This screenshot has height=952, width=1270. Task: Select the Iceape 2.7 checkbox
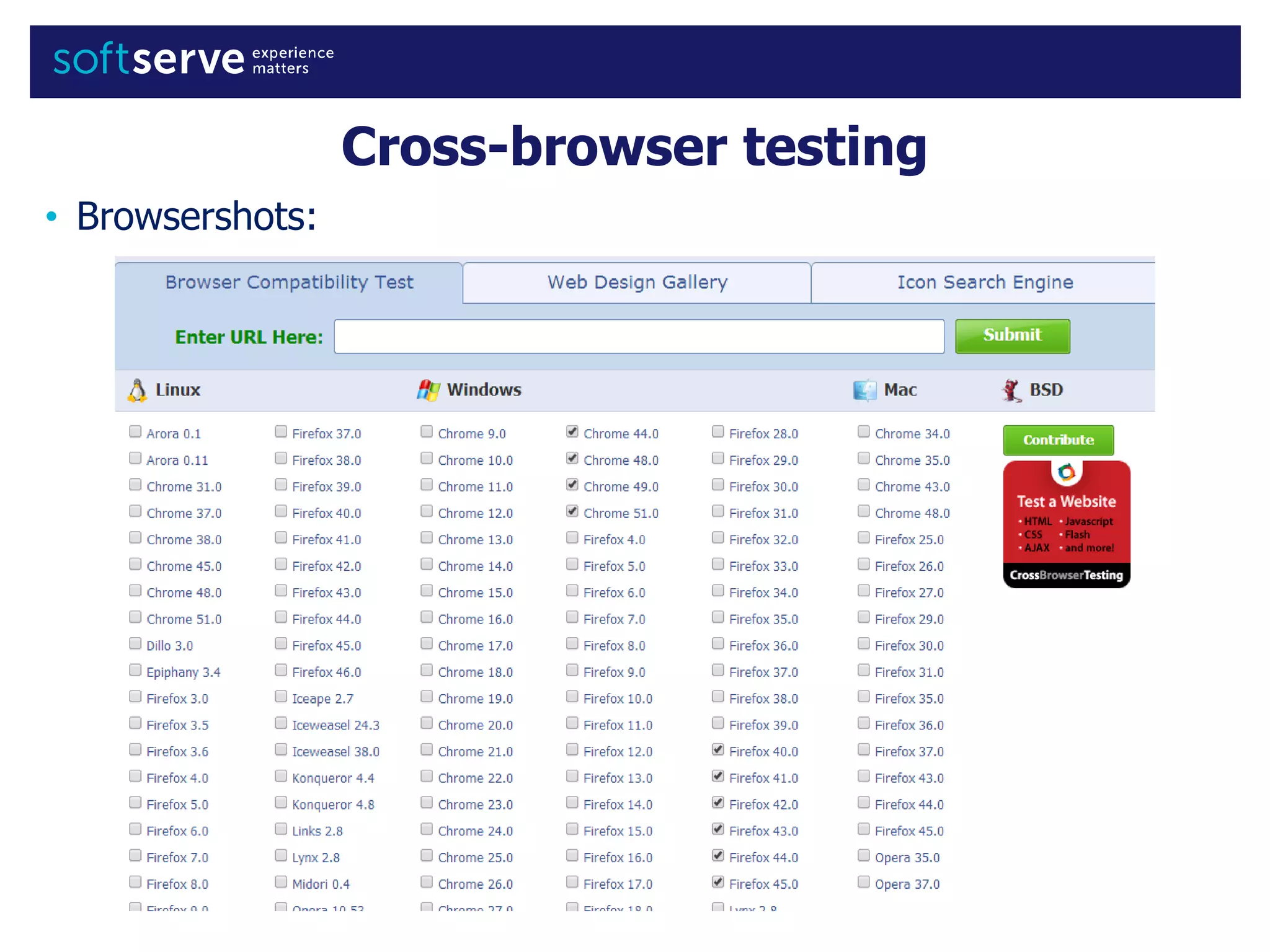(x=281, y=697)
